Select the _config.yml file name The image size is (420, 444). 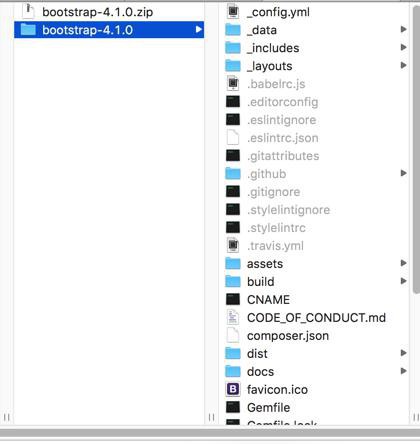(278, 12)
